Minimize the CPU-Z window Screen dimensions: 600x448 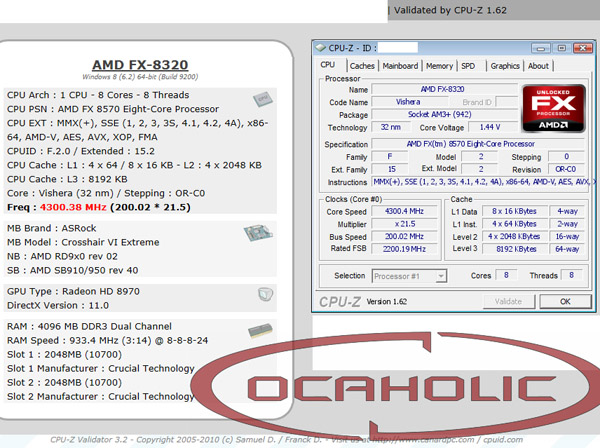pos(541,48)
